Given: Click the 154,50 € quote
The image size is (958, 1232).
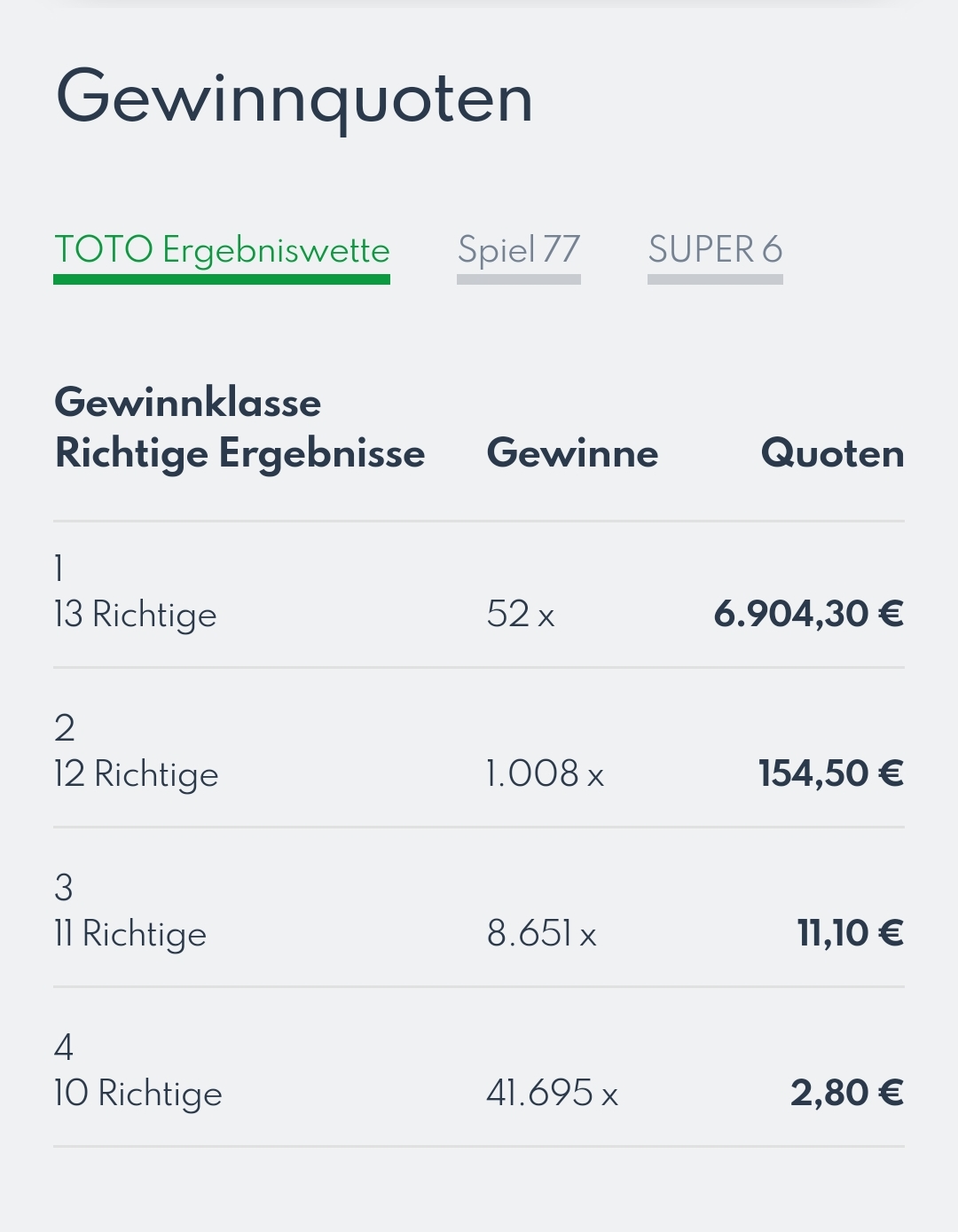Looking at the screenshot, I should click(830, 773).
